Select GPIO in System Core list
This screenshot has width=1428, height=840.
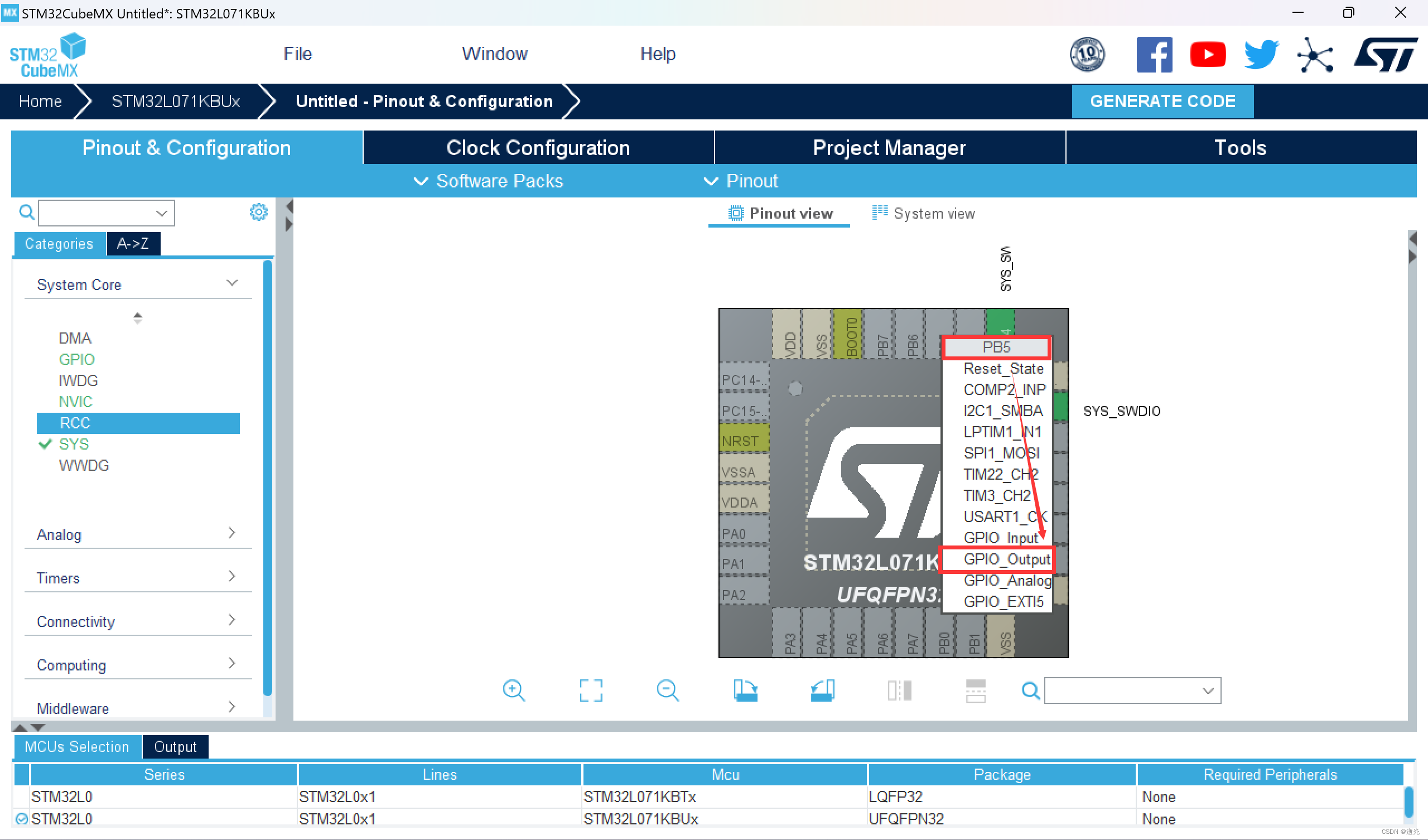click(x=76, y=359)
